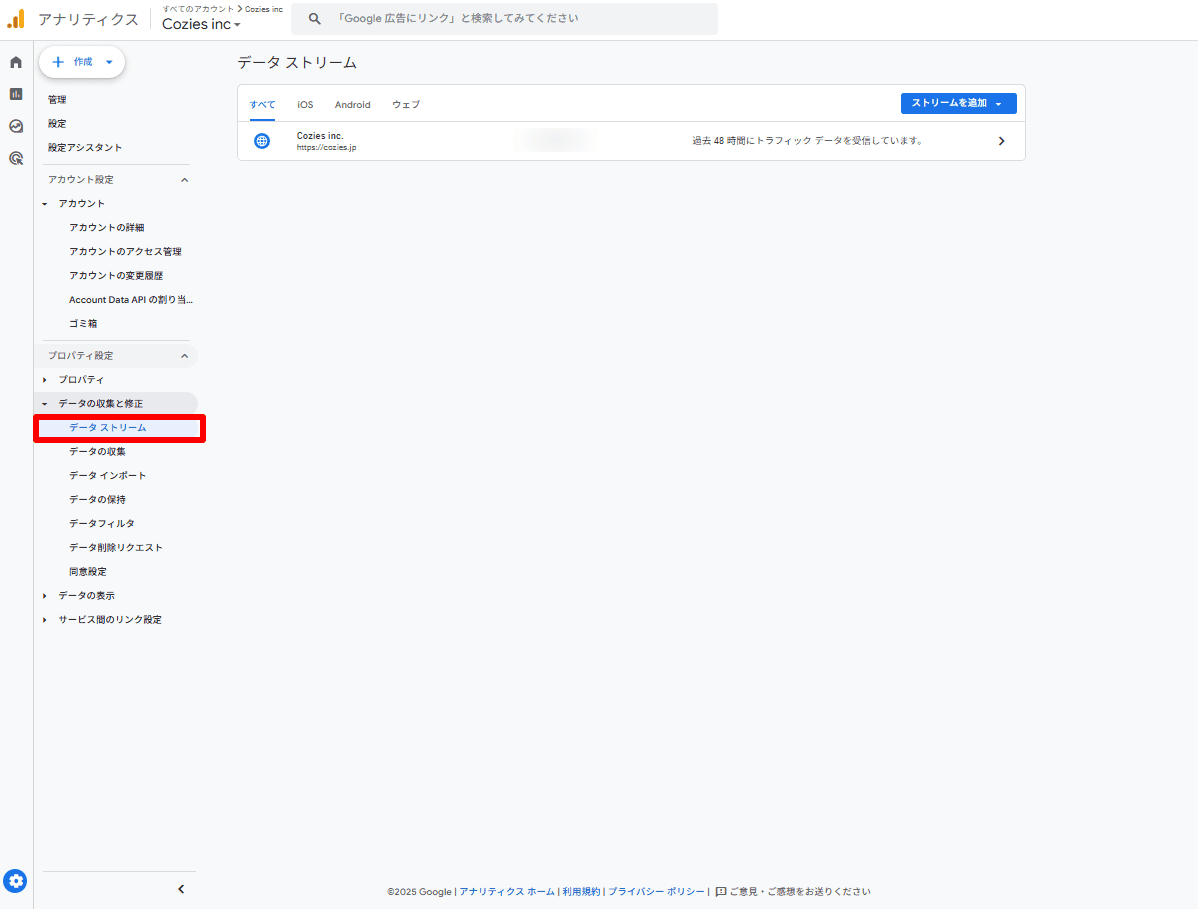
Task: Collapse データの収集と修正 tree node
Action: (44, 403)
